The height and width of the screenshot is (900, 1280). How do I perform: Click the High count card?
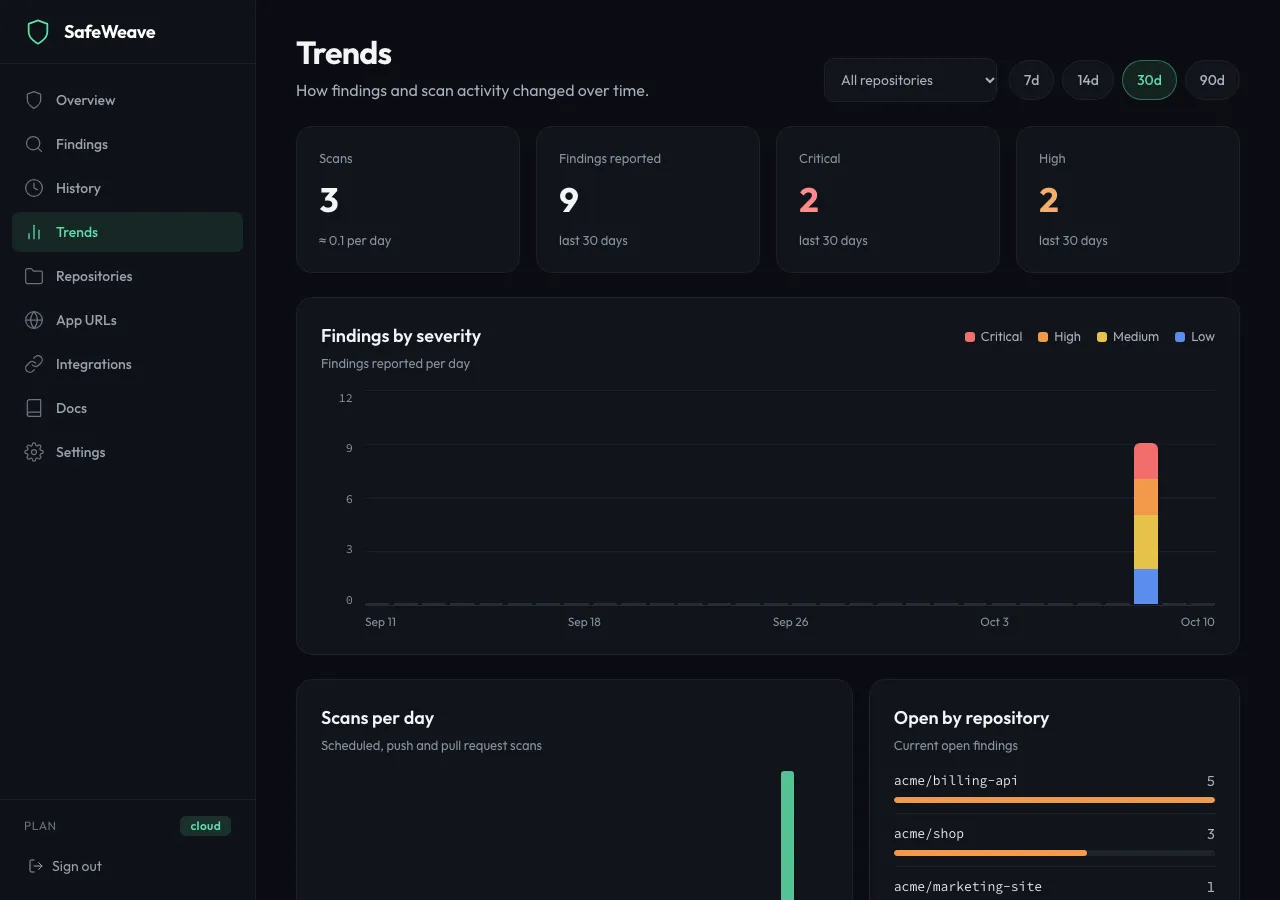coord(1128,199)
